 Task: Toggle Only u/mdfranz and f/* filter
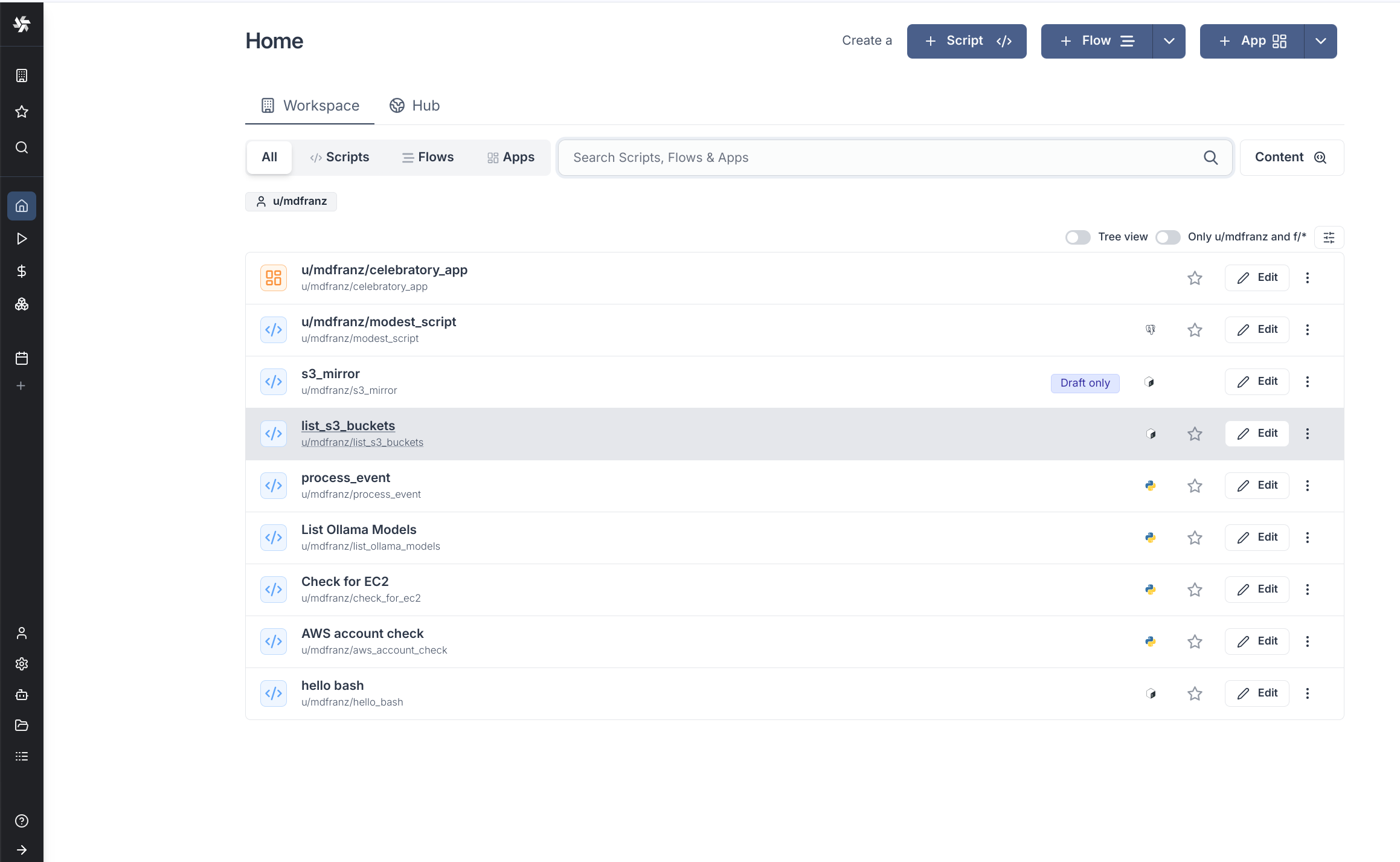pyautogui.click(x=1167, y=237)
